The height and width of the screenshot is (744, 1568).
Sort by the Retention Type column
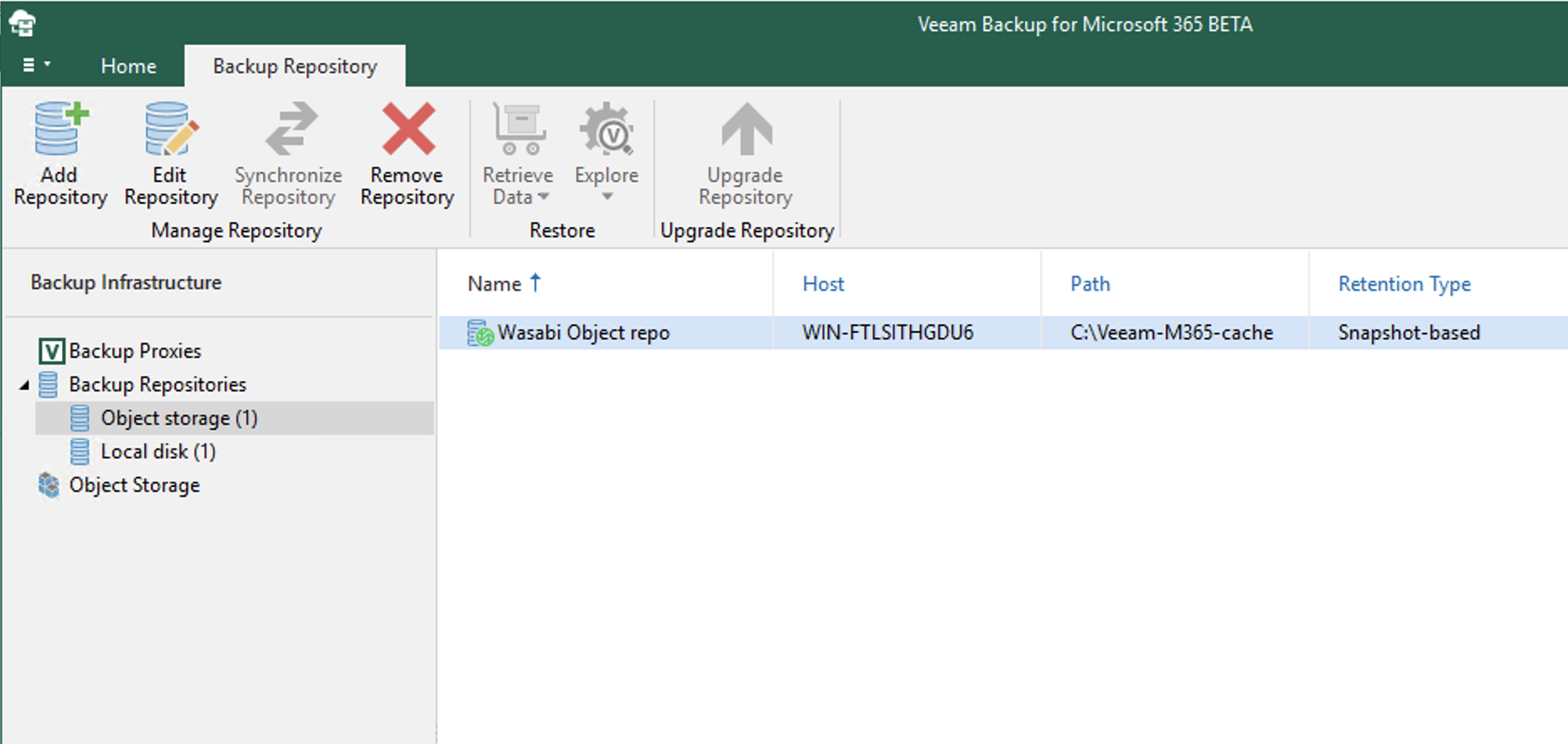coord(1404,284)
